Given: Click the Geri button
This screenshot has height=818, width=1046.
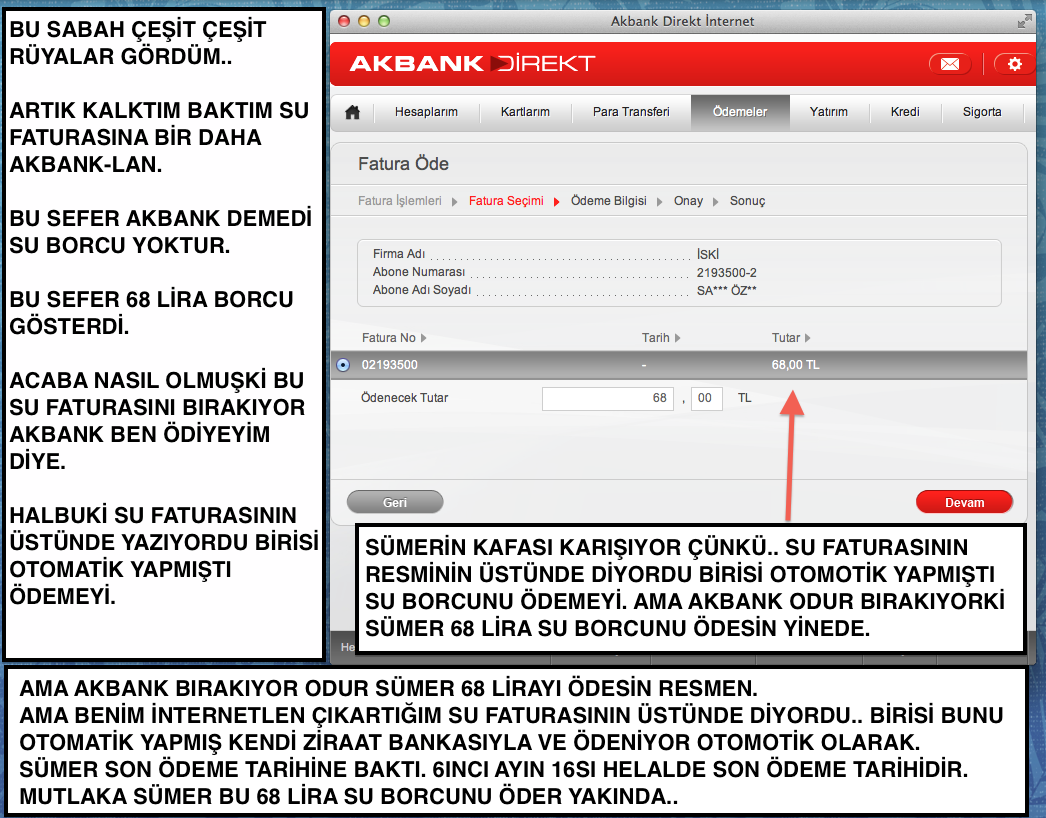Looking at the screenshot, I should [x=395, y=502].
